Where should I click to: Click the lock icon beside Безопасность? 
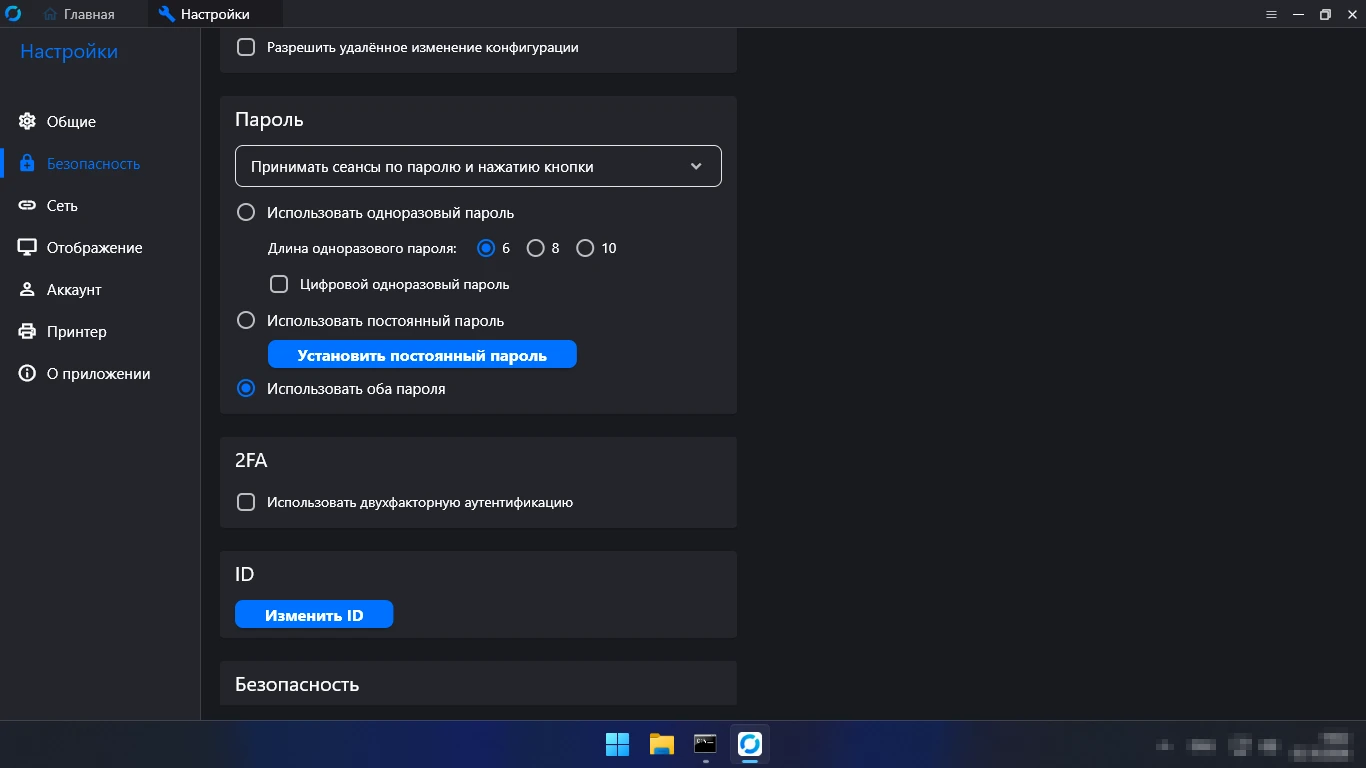[28, 164]
